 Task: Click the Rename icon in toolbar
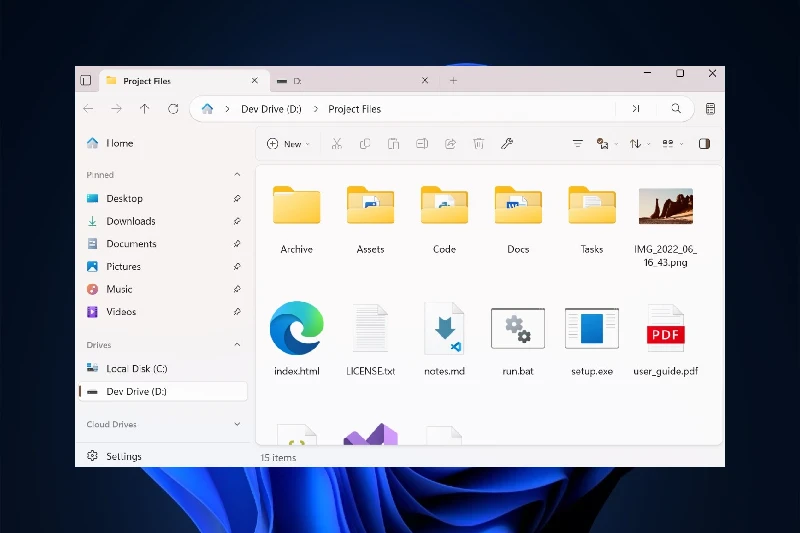pos(422,144)
